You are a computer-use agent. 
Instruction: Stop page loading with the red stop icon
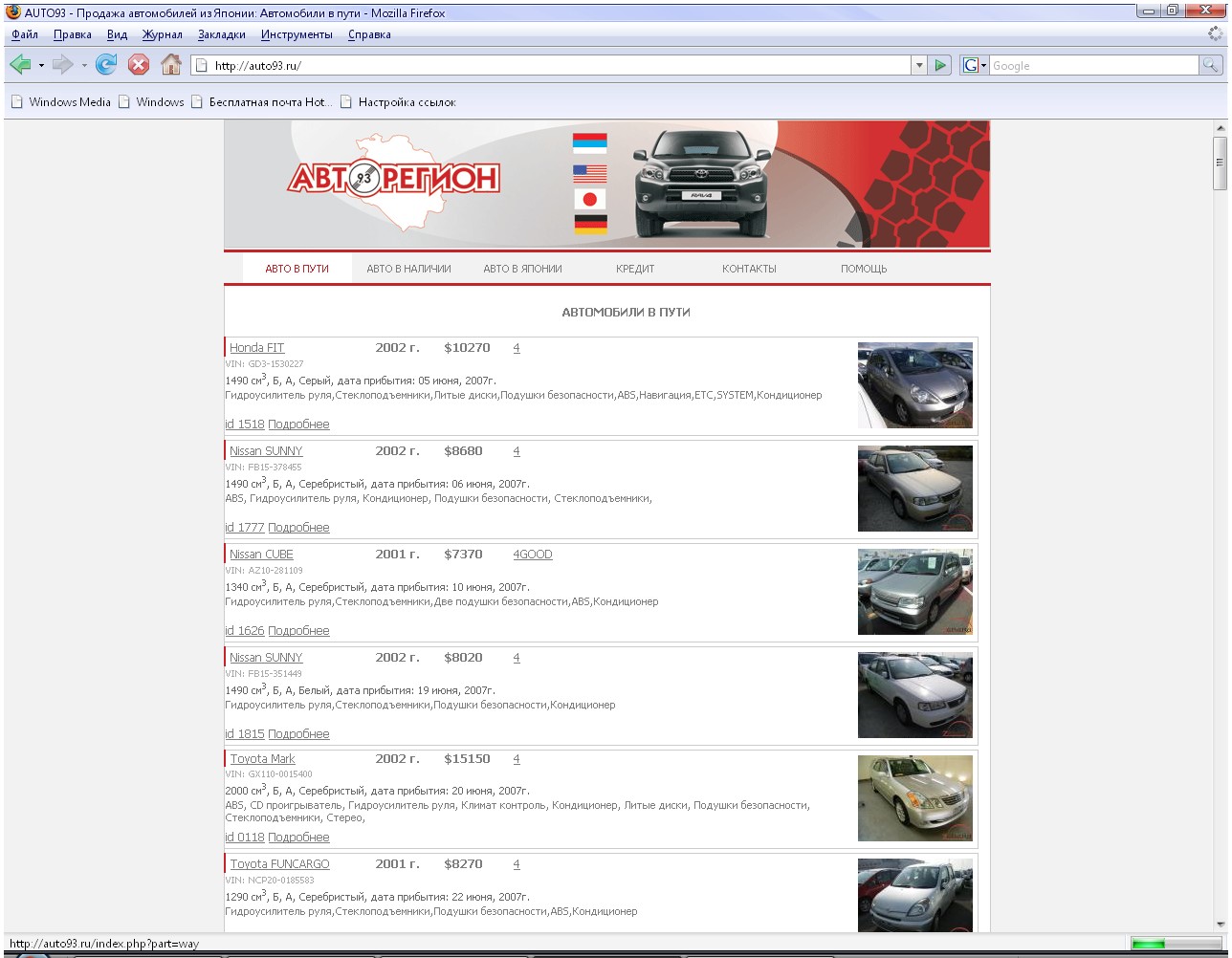coord(137,65)
